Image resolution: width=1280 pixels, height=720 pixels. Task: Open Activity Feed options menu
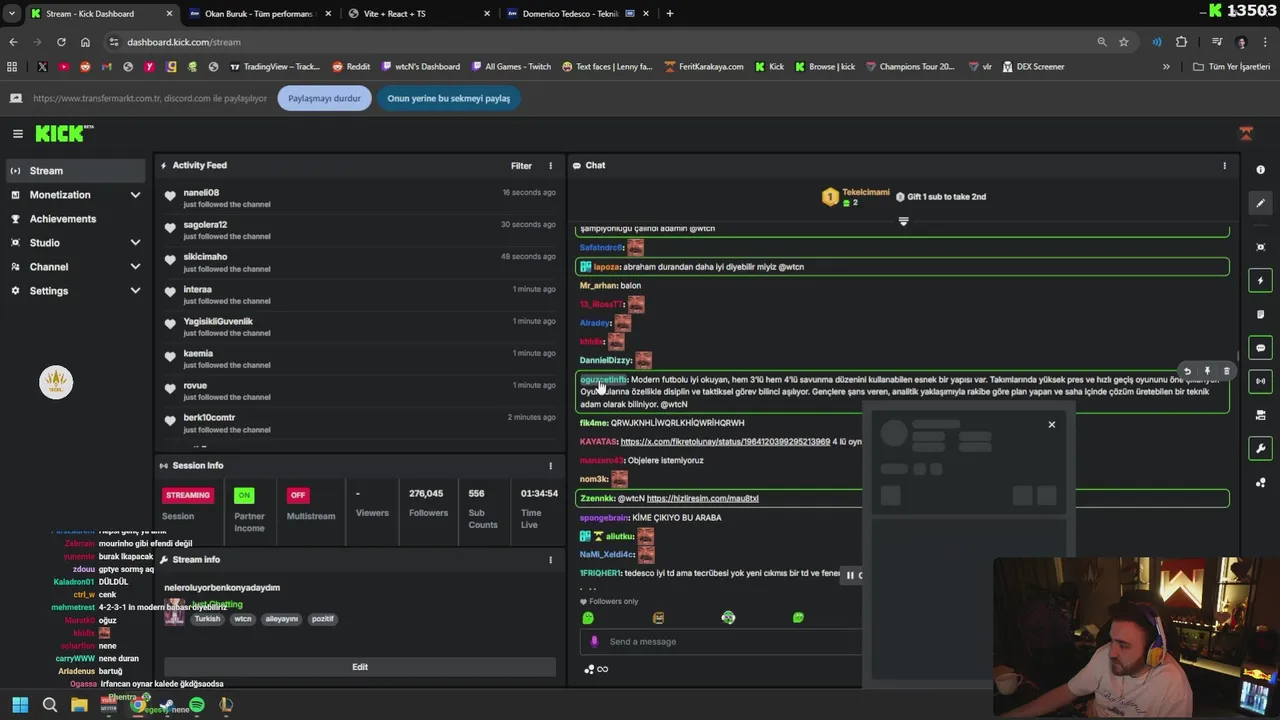[x=550, y=166]
